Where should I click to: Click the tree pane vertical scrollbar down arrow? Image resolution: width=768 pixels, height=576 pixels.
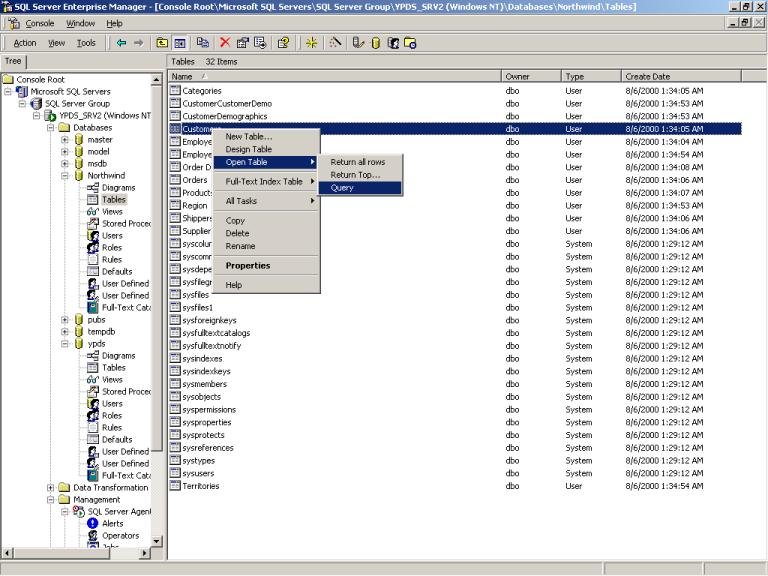[x=156, y=540]
